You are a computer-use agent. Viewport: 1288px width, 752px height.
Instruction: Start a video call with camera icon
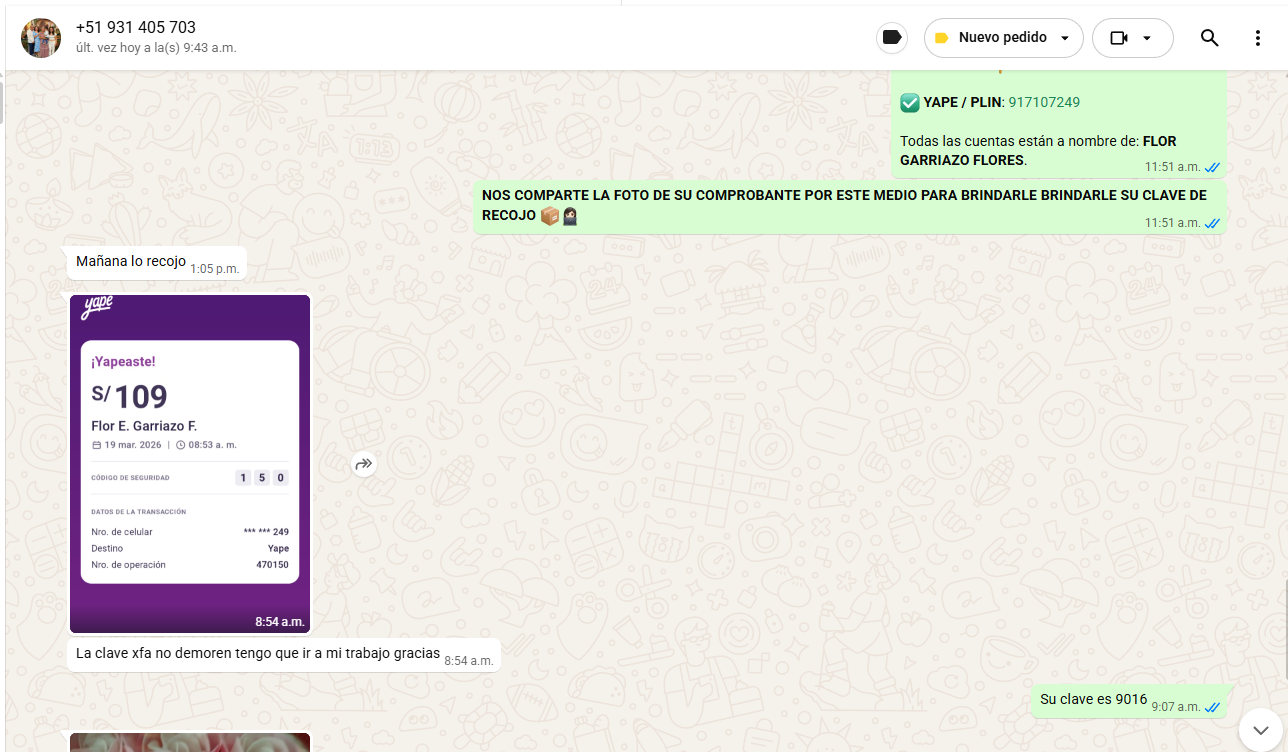1119,38
